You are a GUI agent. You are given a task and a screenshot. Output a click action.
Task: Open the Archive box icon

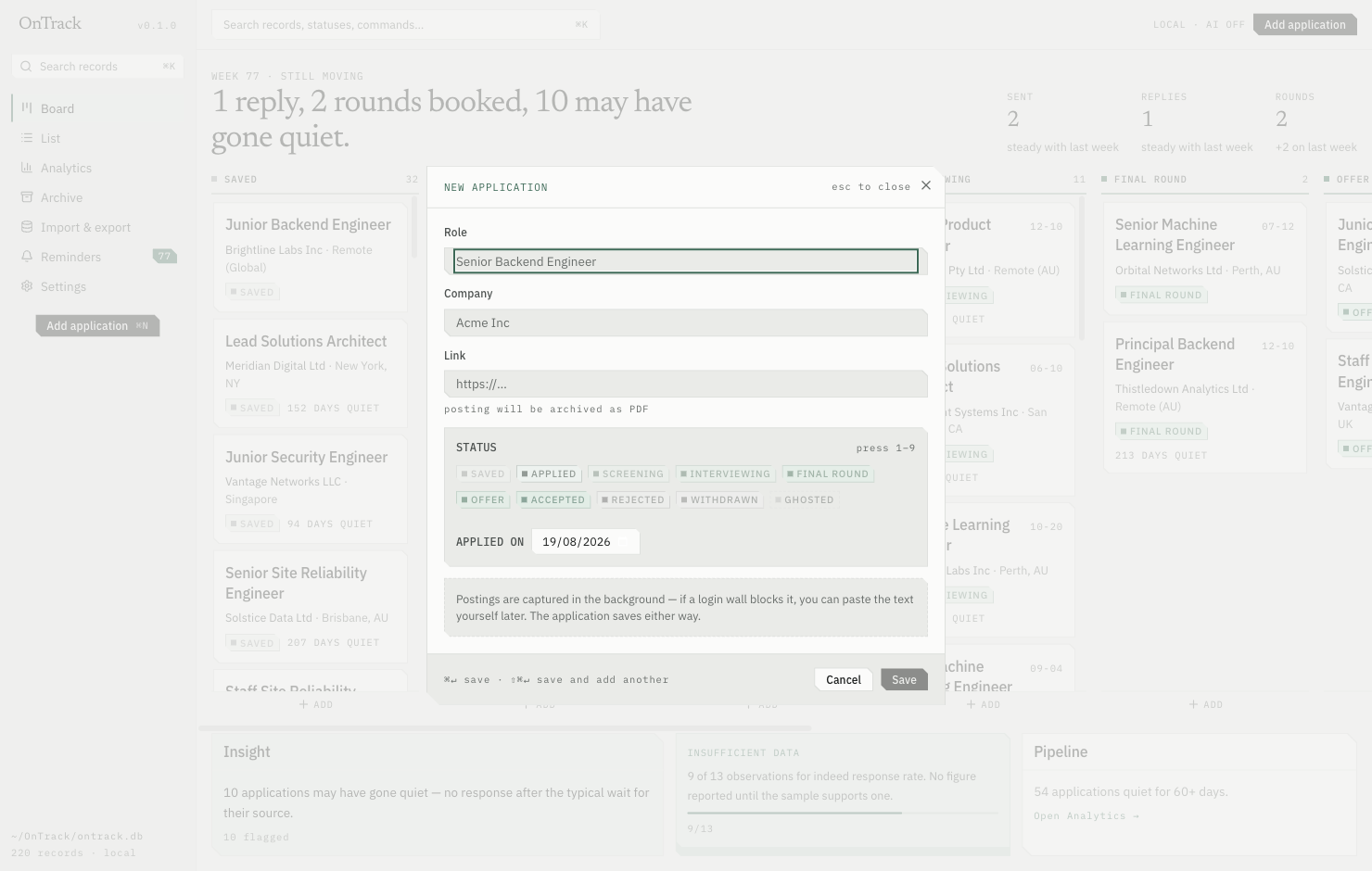click(27, 197)
